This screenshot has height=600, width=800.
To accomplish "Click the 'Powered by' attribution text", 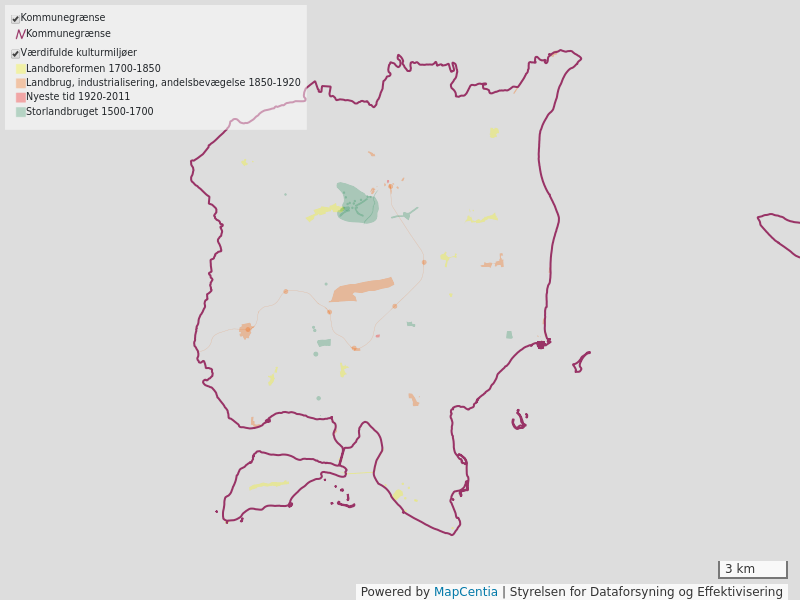I will click(x=395, y=592).
